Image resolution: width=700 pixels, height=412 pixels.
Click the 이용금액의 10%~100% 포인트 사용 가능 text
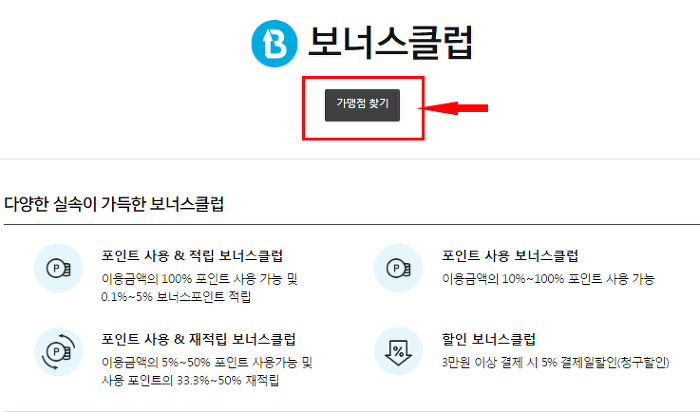click(x=548, y=279)
